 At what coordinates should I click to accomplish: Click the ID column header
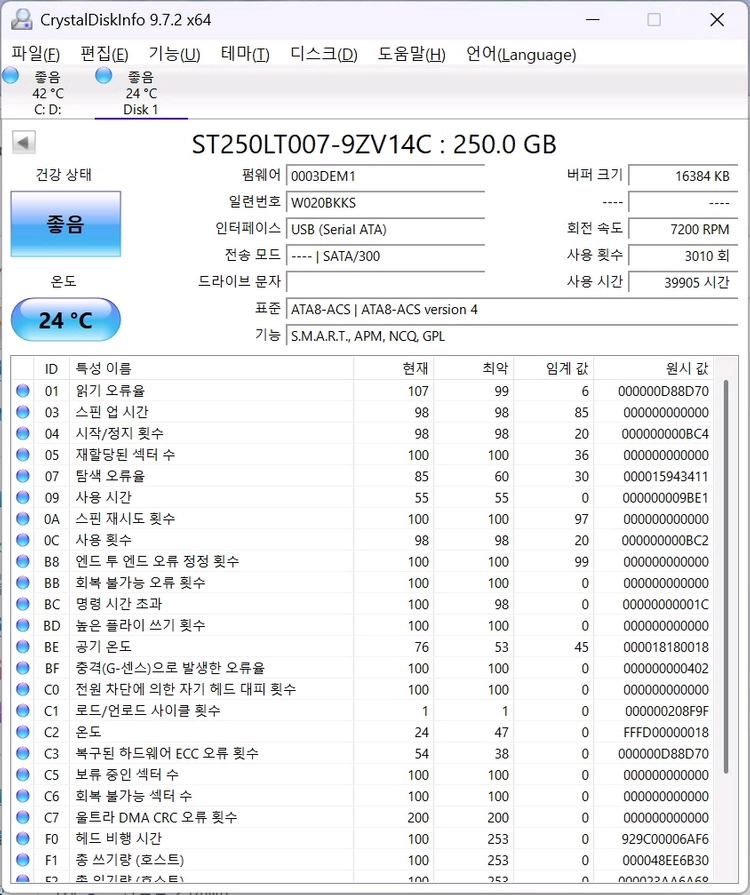51,369
